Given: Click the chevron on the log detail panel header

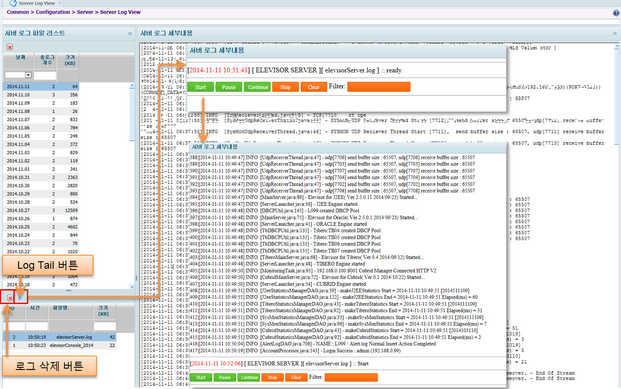Looking at the screenshot, I should [x=615, y=33].
